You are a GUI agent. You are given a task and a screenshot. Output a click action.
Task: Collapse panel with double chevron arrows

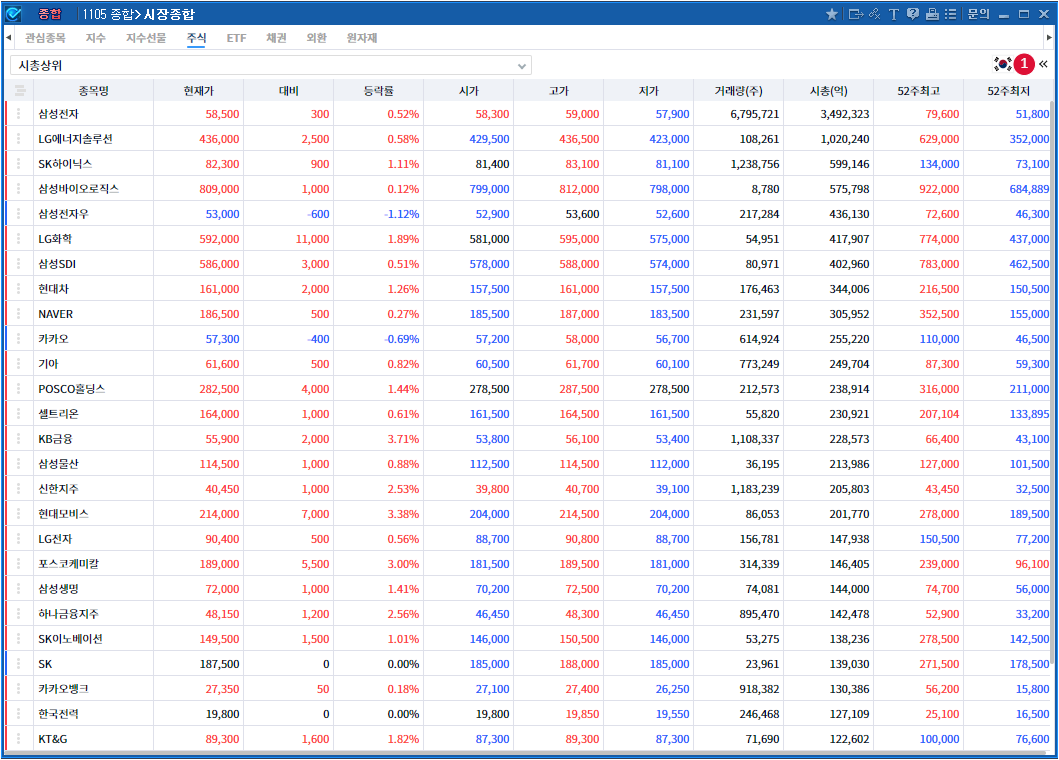click(x=1044, y=65)
